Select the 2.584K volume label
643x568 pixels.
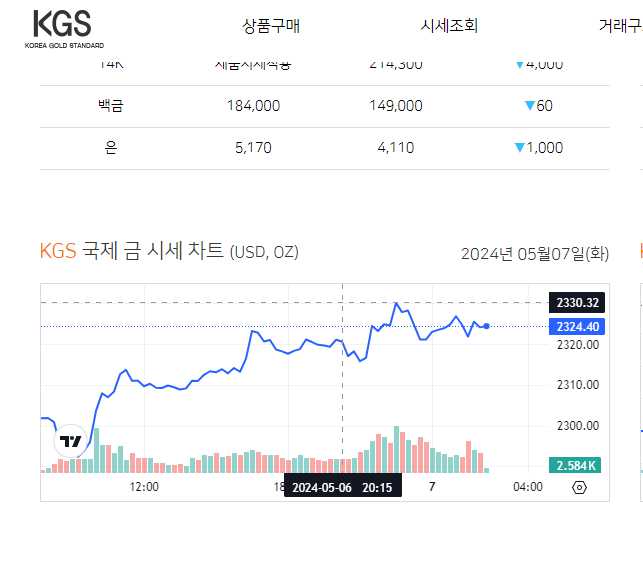pos(575,465)
